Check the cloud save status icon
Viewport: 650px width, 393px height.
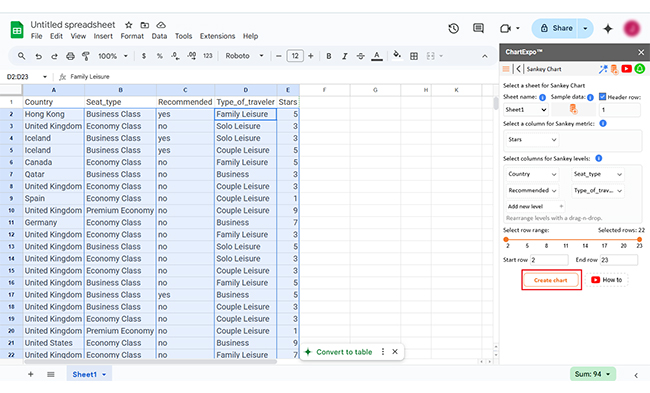click(161, 25)
